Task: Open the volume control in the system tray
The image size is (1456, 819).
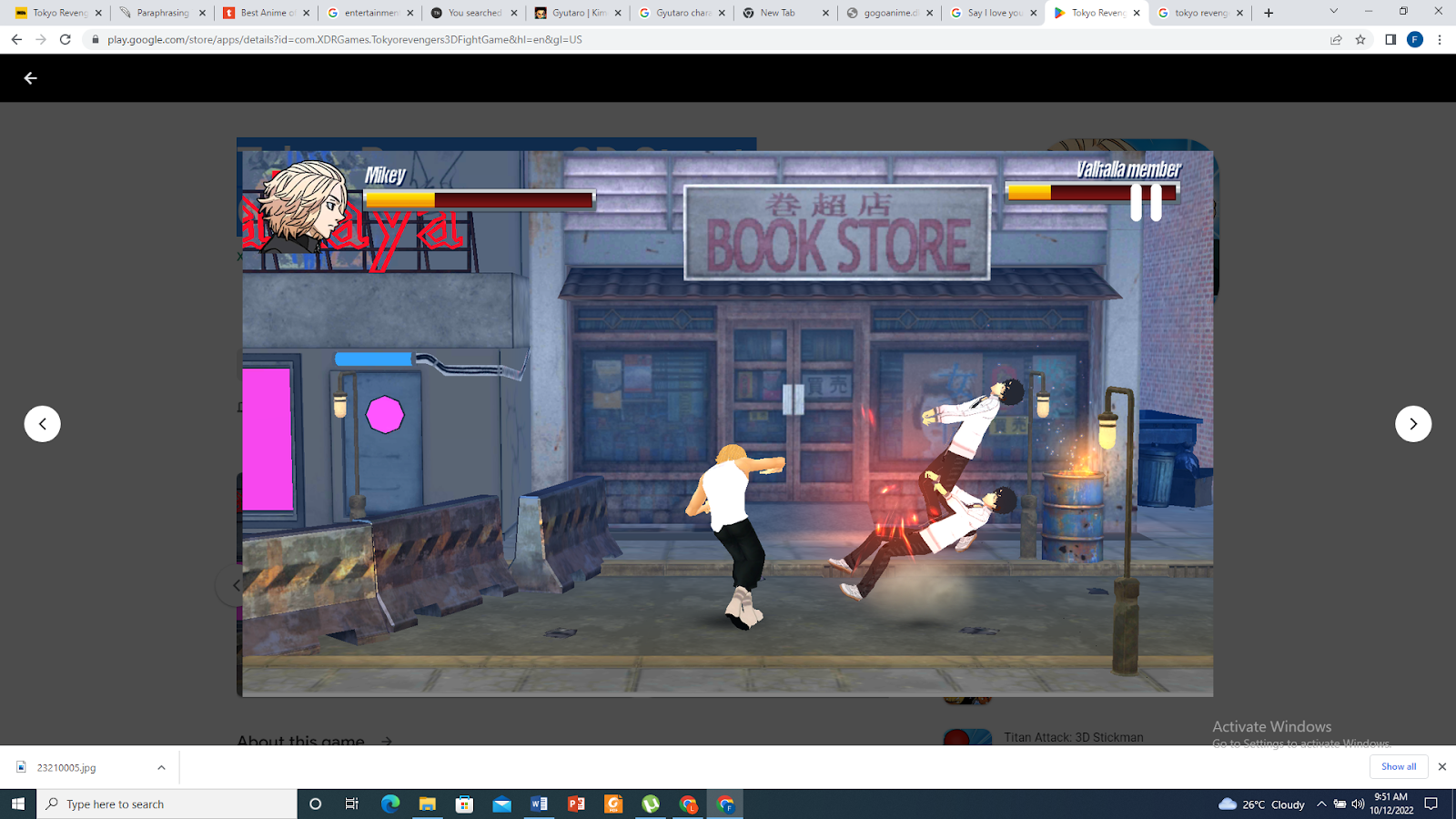Action: (1358, 804)
